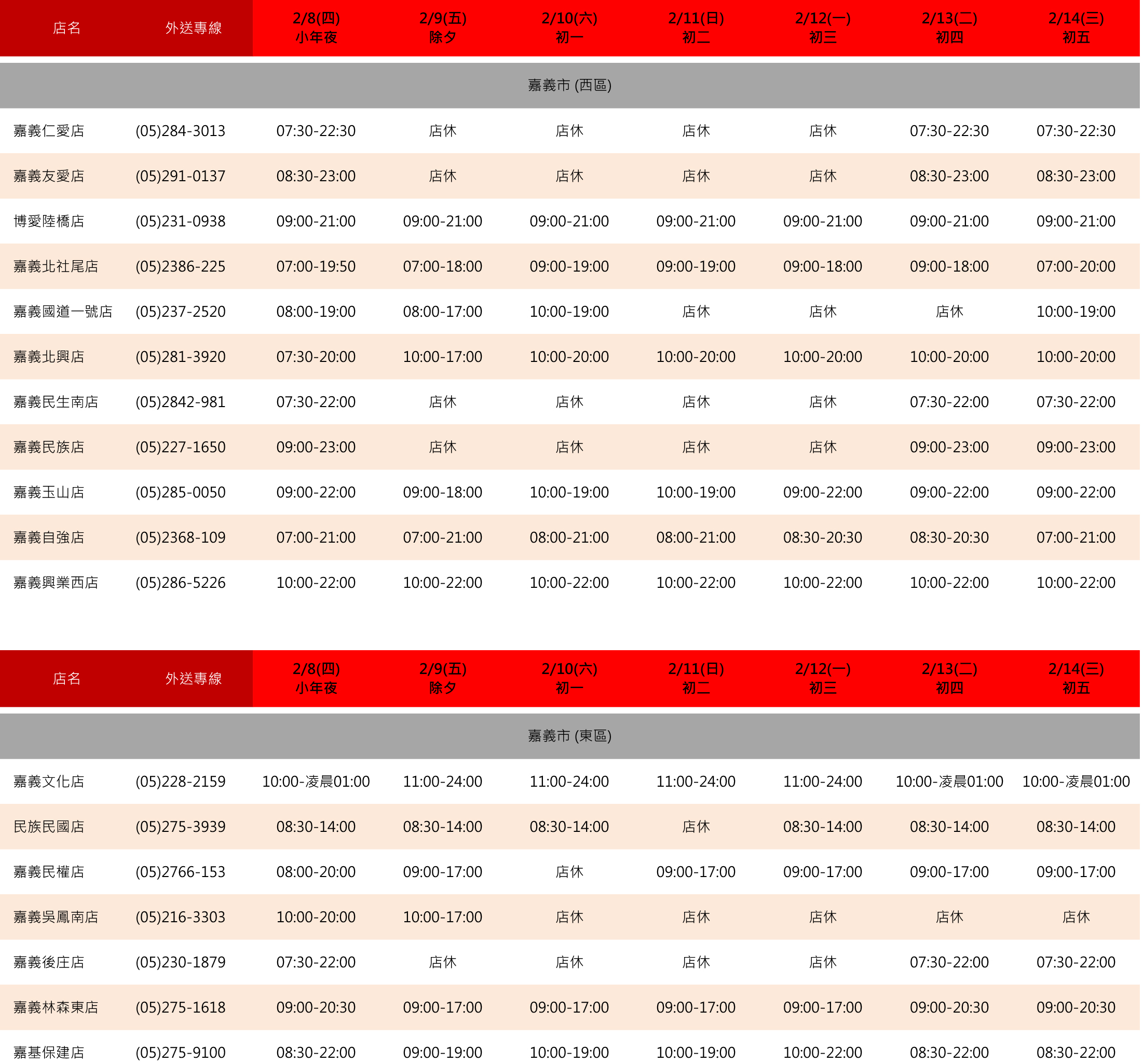
Task: Click 嘉義民生南店 store name
Action: click(56, 402)
